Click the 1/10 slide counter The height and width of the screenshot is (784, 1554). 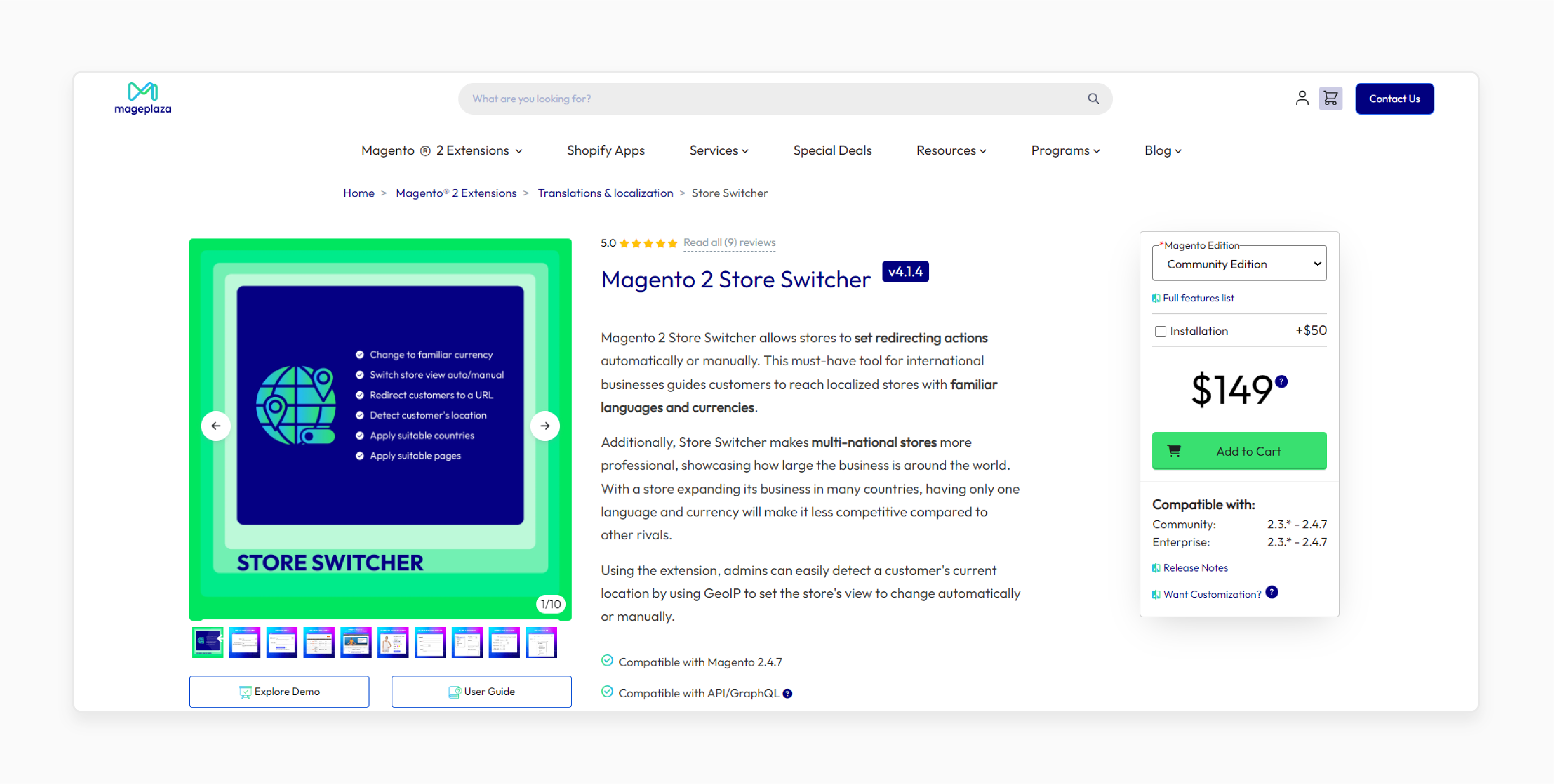(x=550, y=604)
